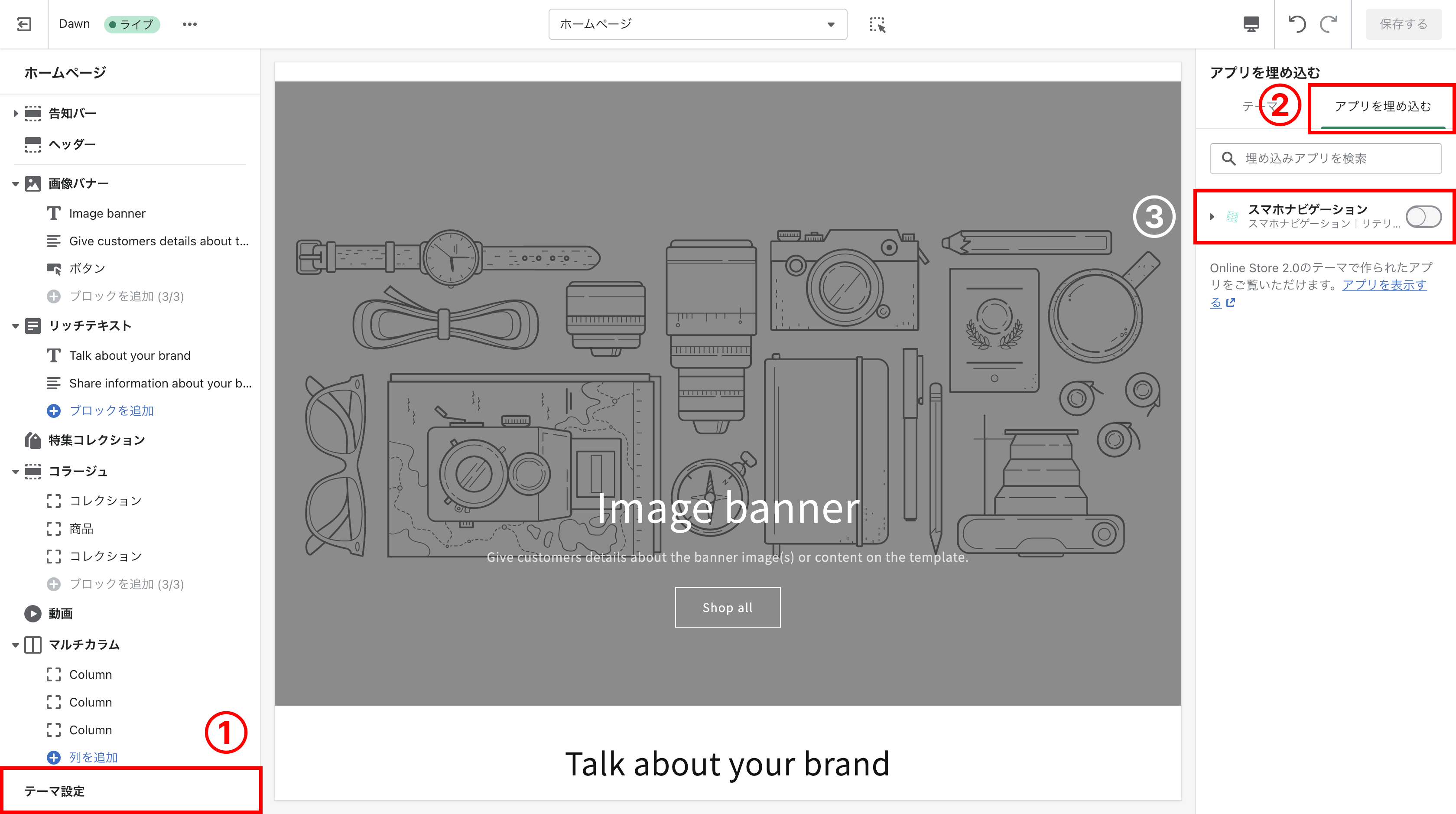
Task: Click the 動画 play icon in sidebar
Action: (33, 613)
